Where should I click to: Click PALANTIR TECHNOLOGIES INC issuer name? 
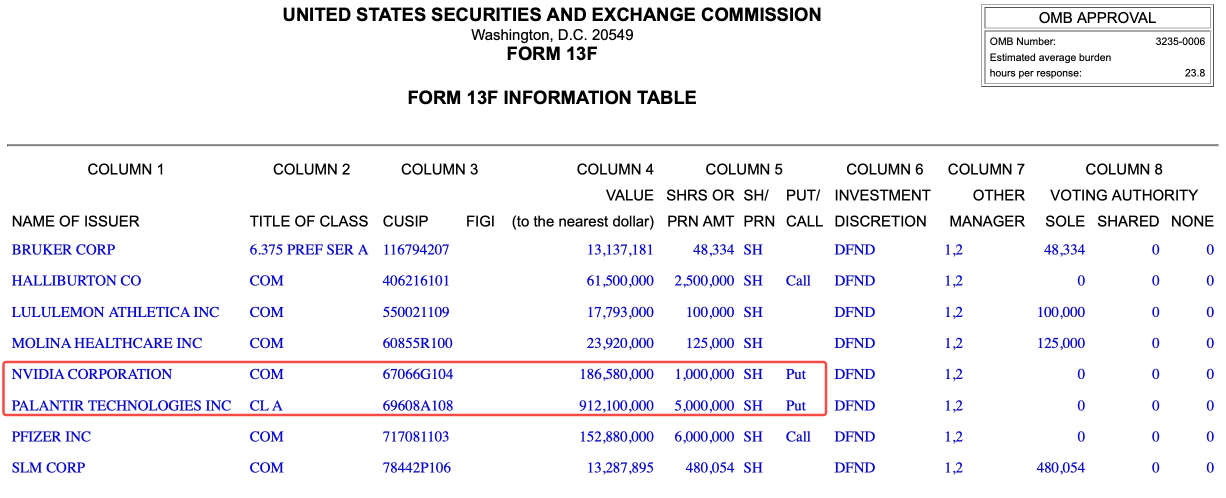pos(121,406)
